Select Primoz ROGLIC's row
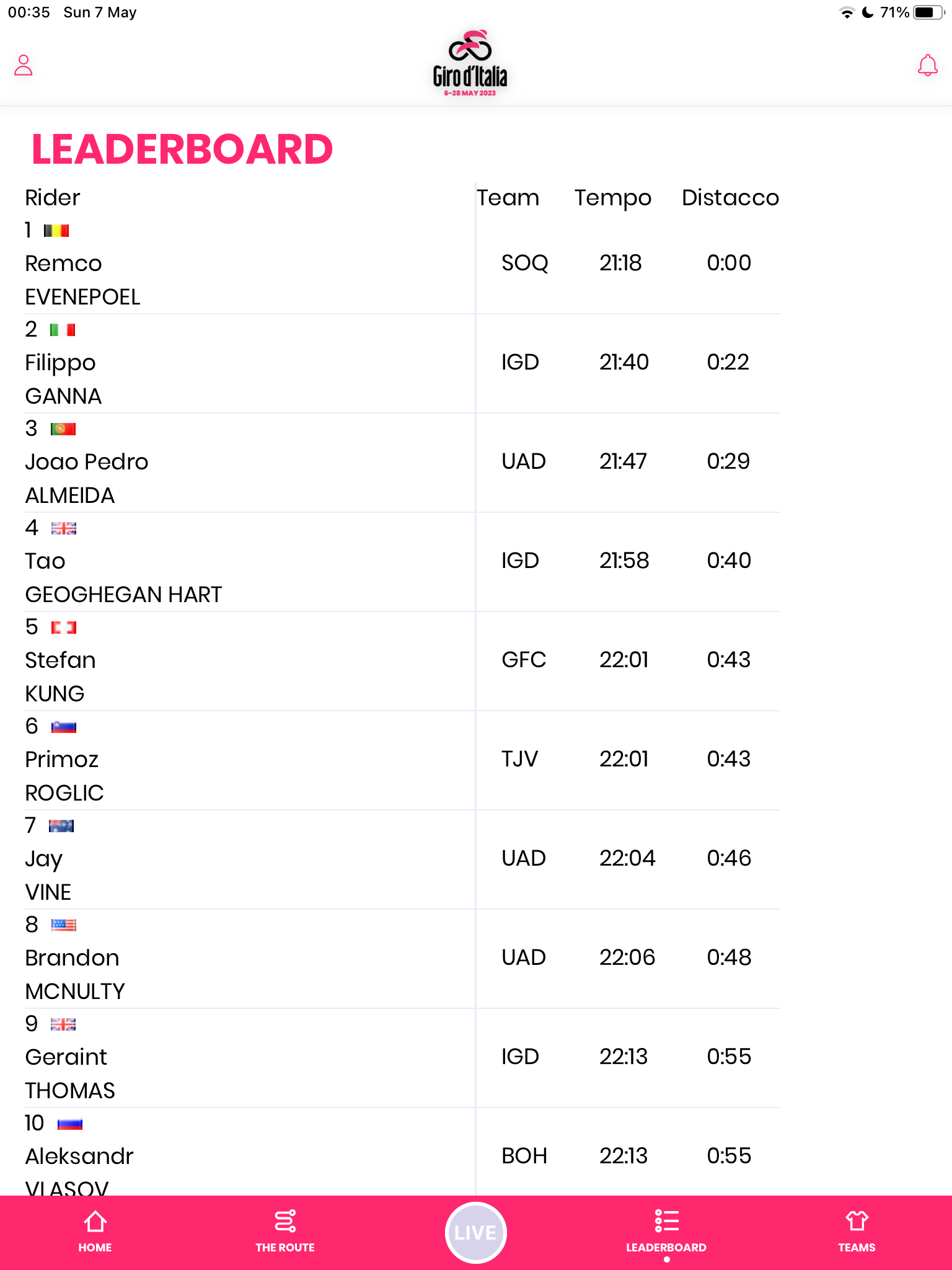Viewport: 952px width, 1270px height. (x=64, y=776)
